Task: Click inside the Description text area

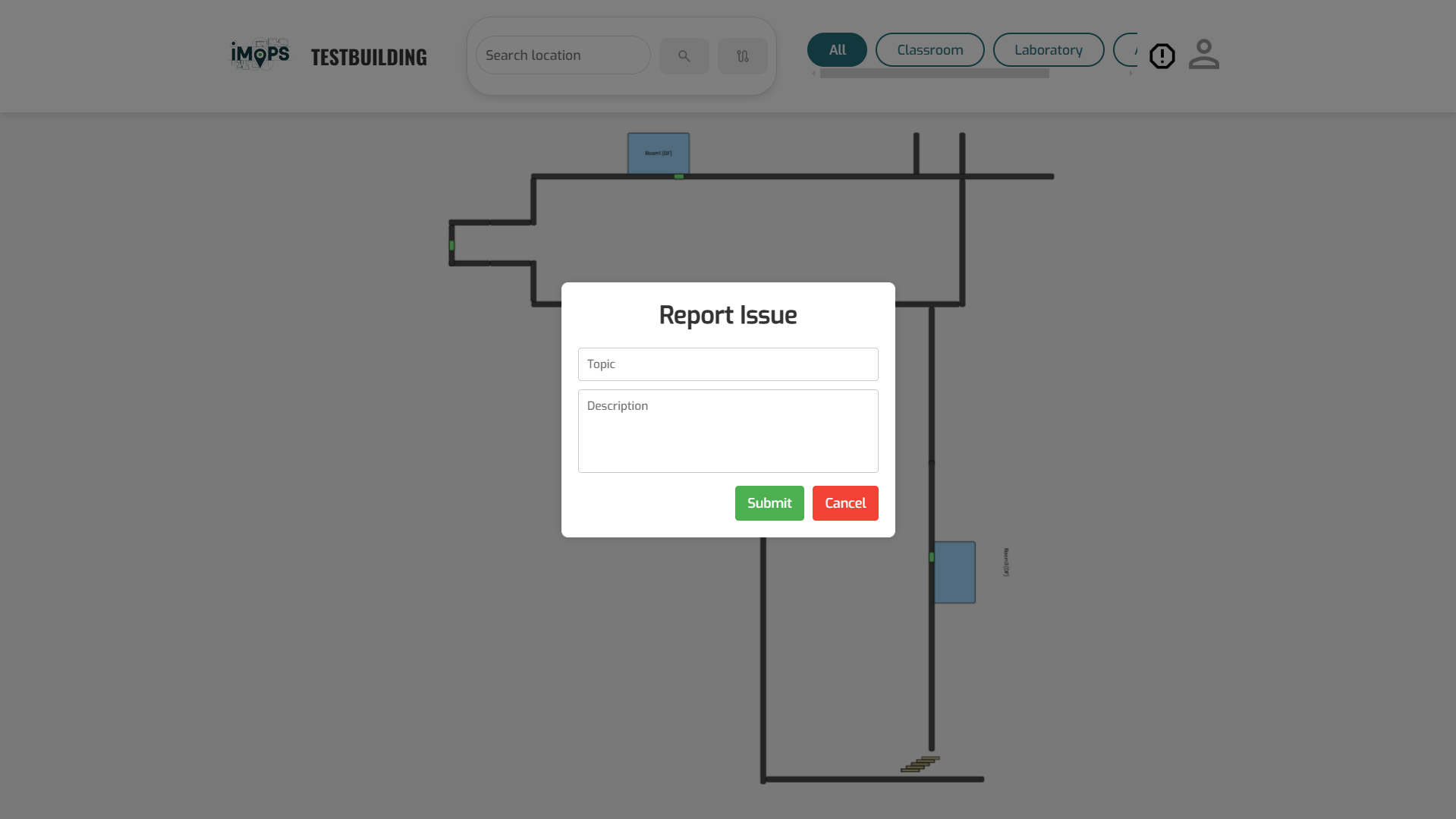Action: (728, 431)
